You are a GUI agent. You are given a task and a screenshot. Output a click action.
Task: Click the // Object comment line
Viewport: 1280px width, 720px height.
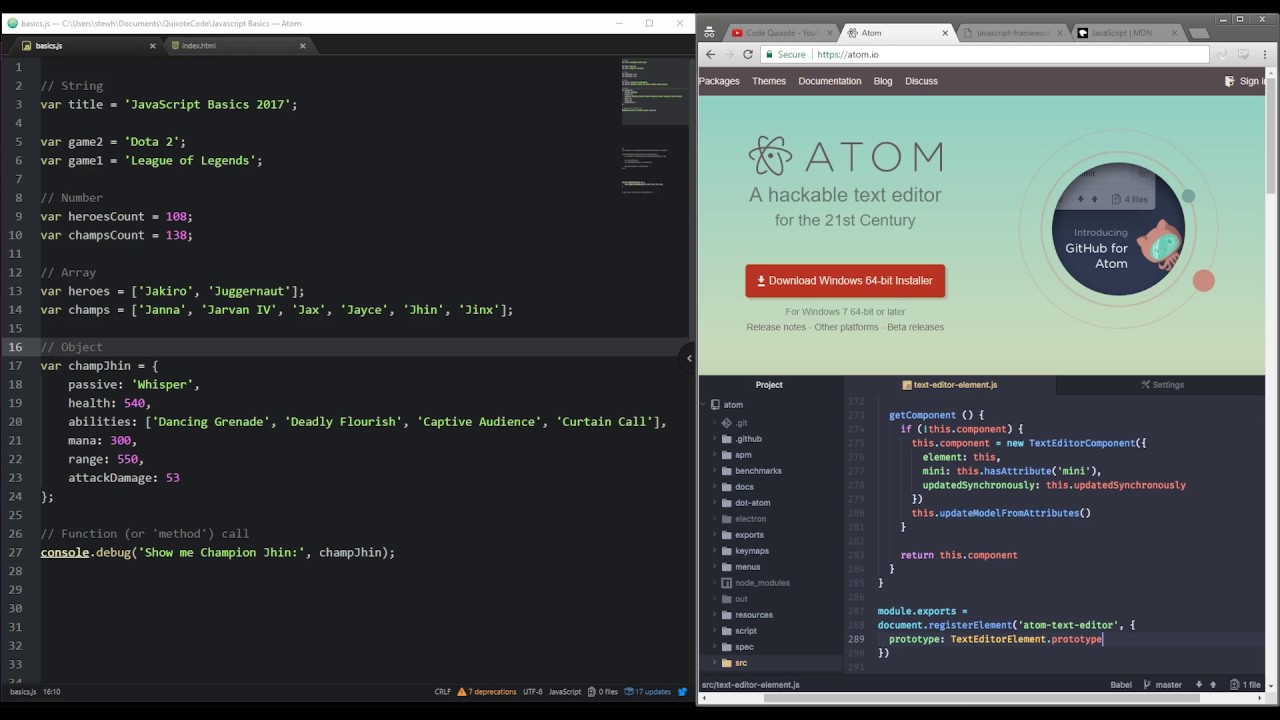[72, 347]
